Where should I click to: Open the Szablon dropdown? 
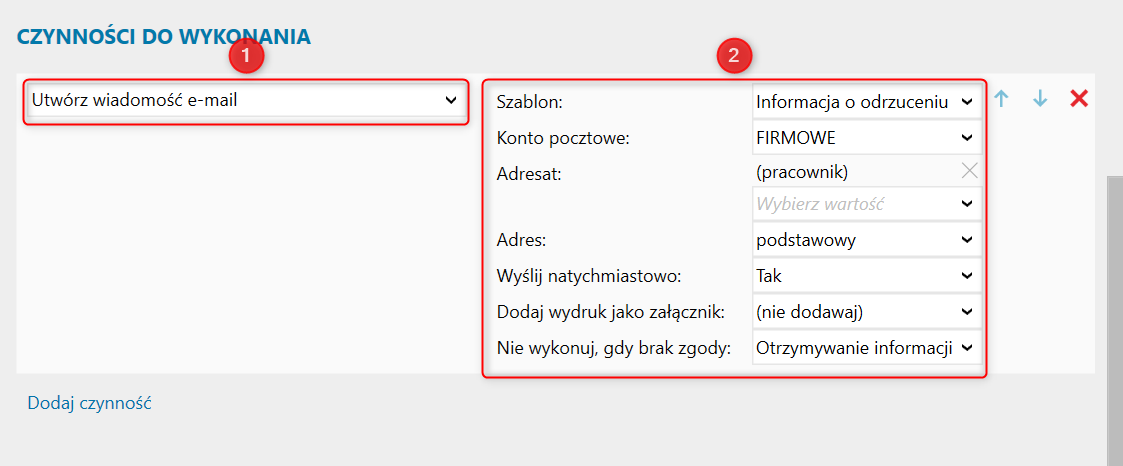coord(866,101)
